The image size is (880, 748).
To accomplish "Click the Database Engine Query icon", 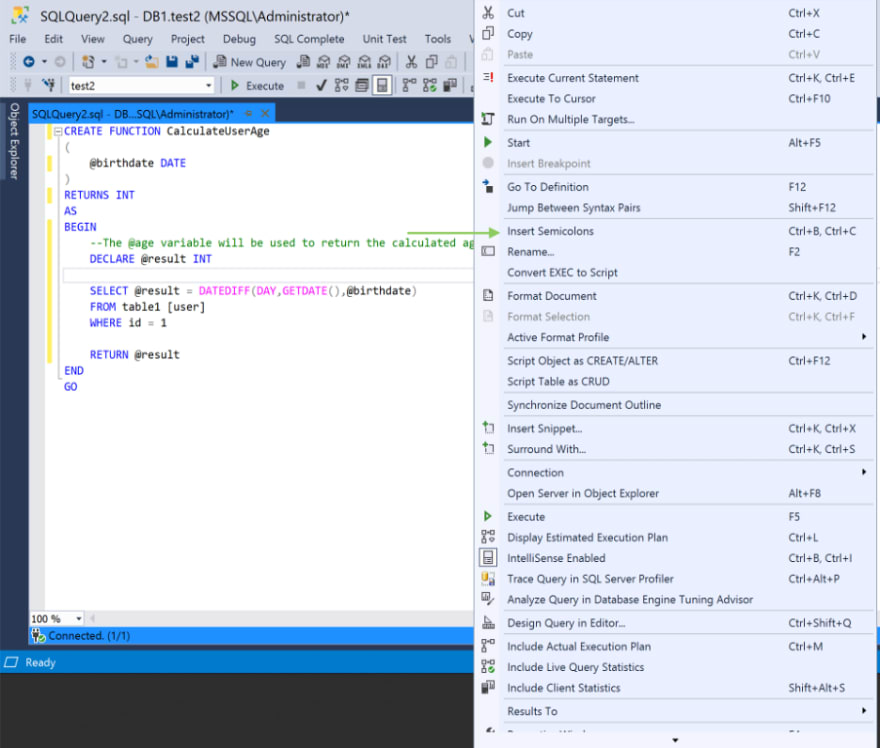I will (x=303, y=62).
